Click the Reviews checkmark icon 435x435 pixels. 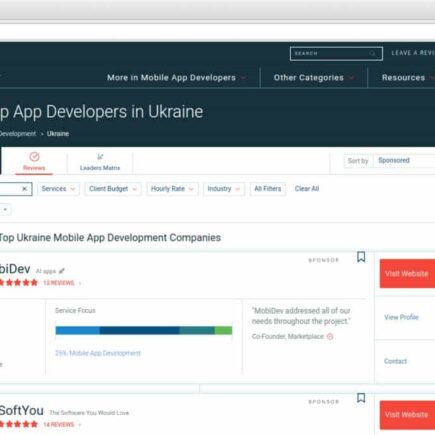pyautogui.click(x=34, y=157)
